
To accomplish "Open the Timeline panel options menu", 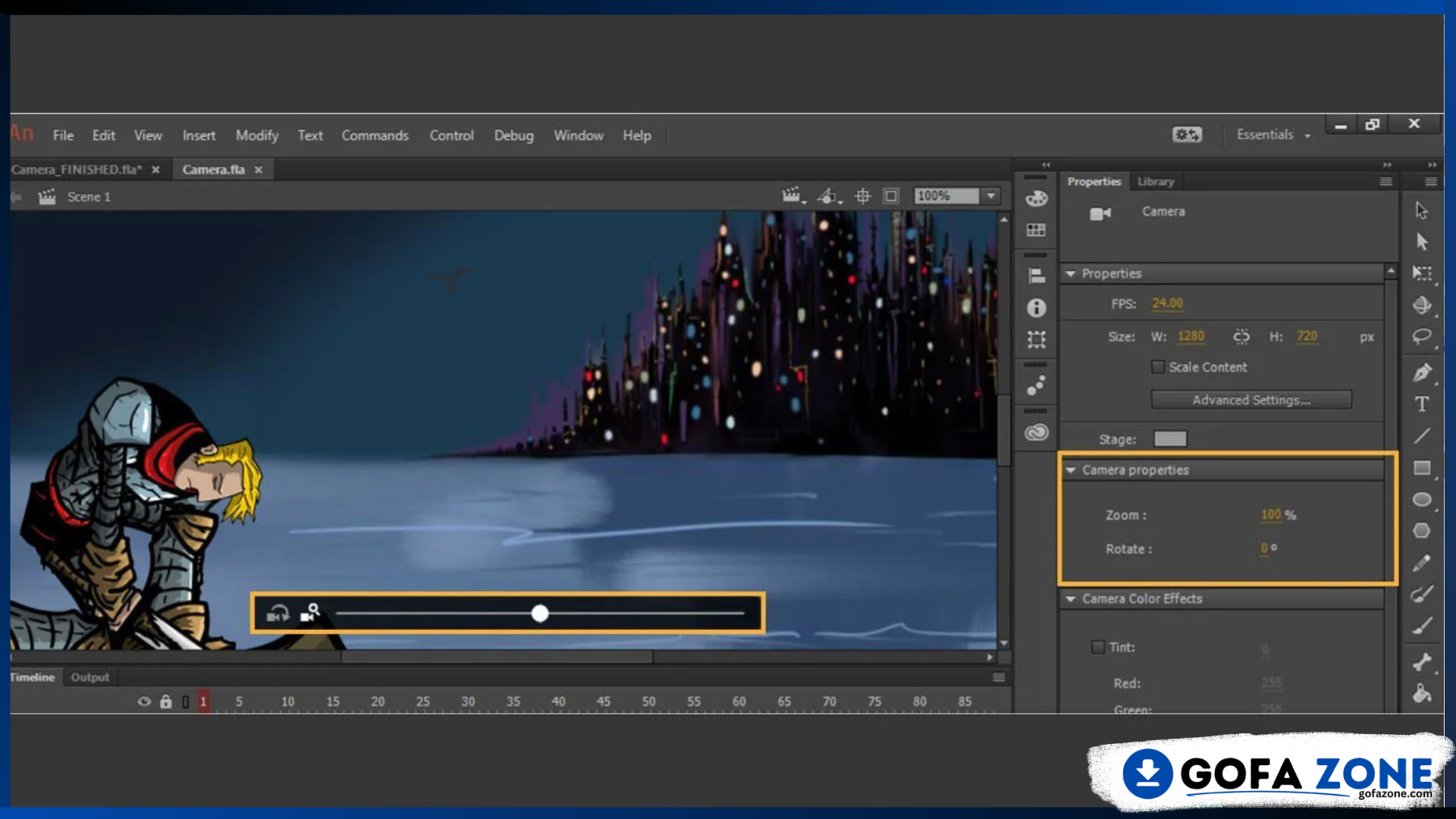I will (x=999, y=677).
